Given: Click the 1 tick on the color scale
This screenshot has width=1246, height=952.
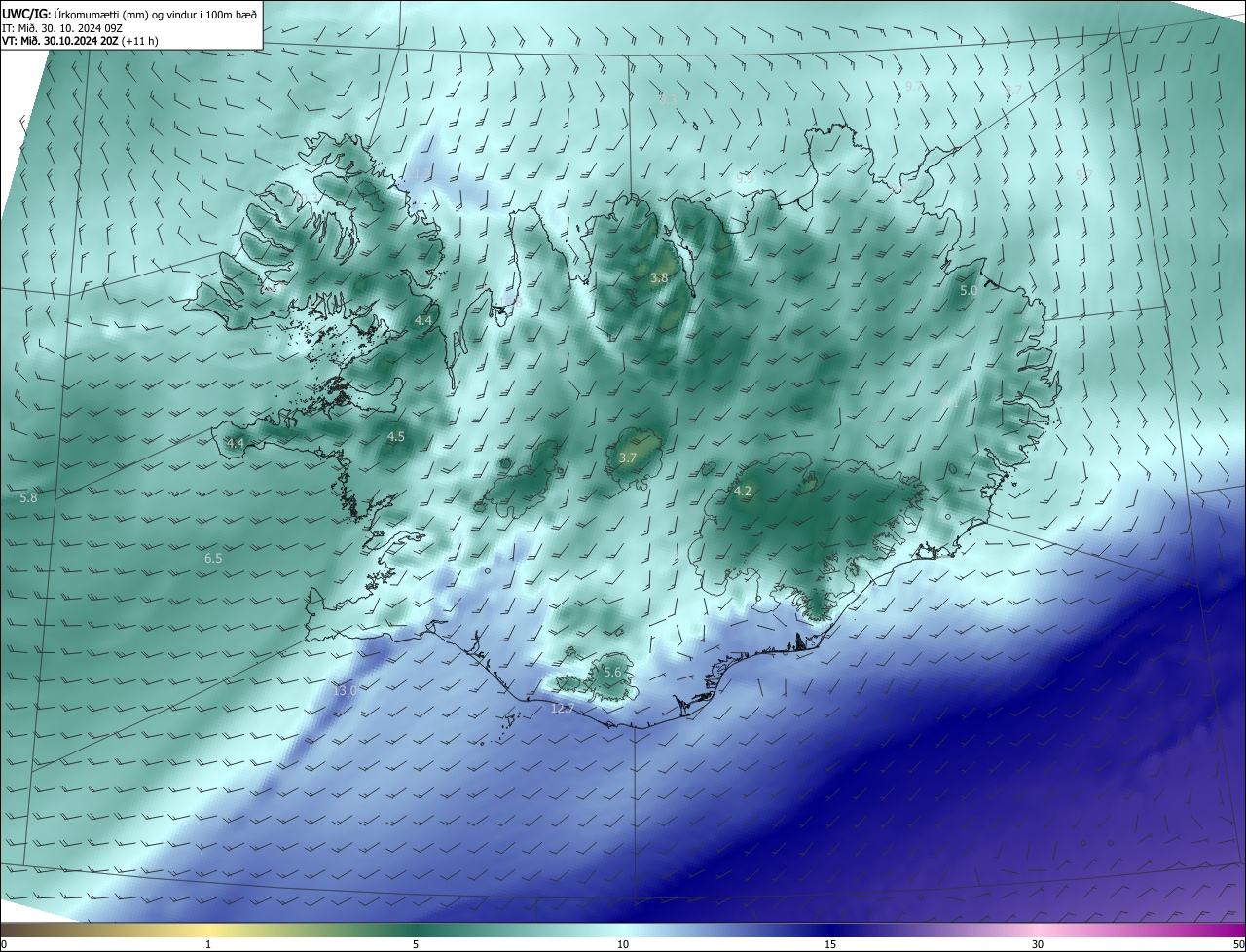Looking at the screenshot, I should click(208, 944).
